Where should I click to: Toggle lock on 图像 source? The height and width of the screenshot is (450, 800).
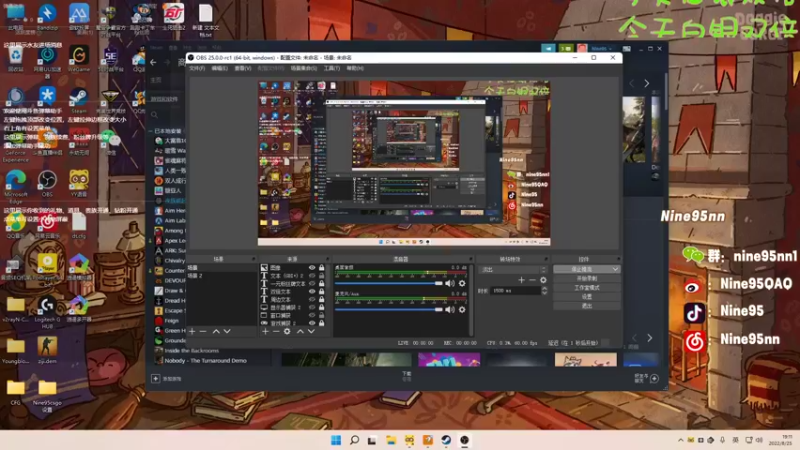321,268
